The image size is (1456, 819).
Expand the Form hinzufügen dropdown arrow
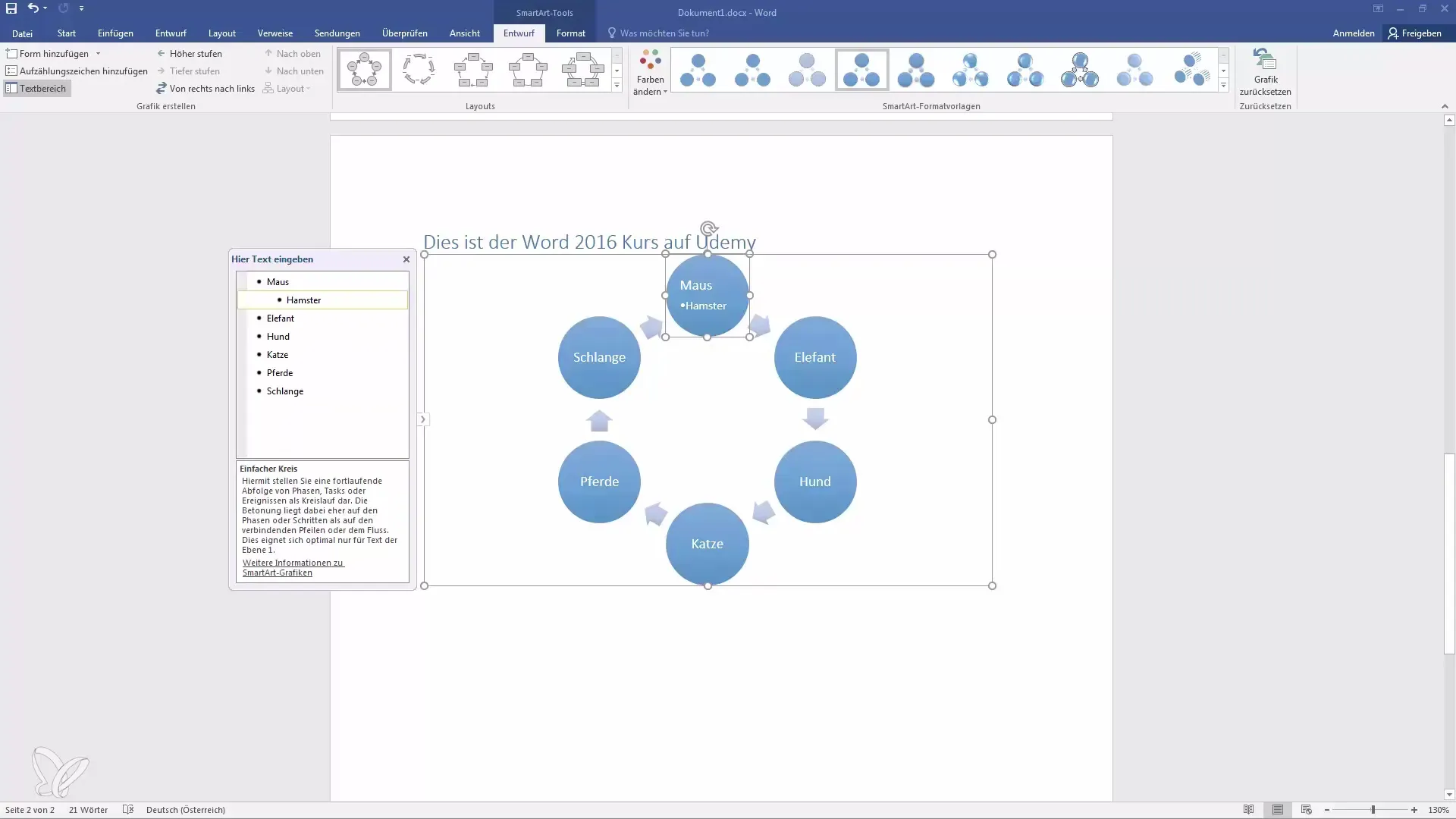[x=98, y=54]
